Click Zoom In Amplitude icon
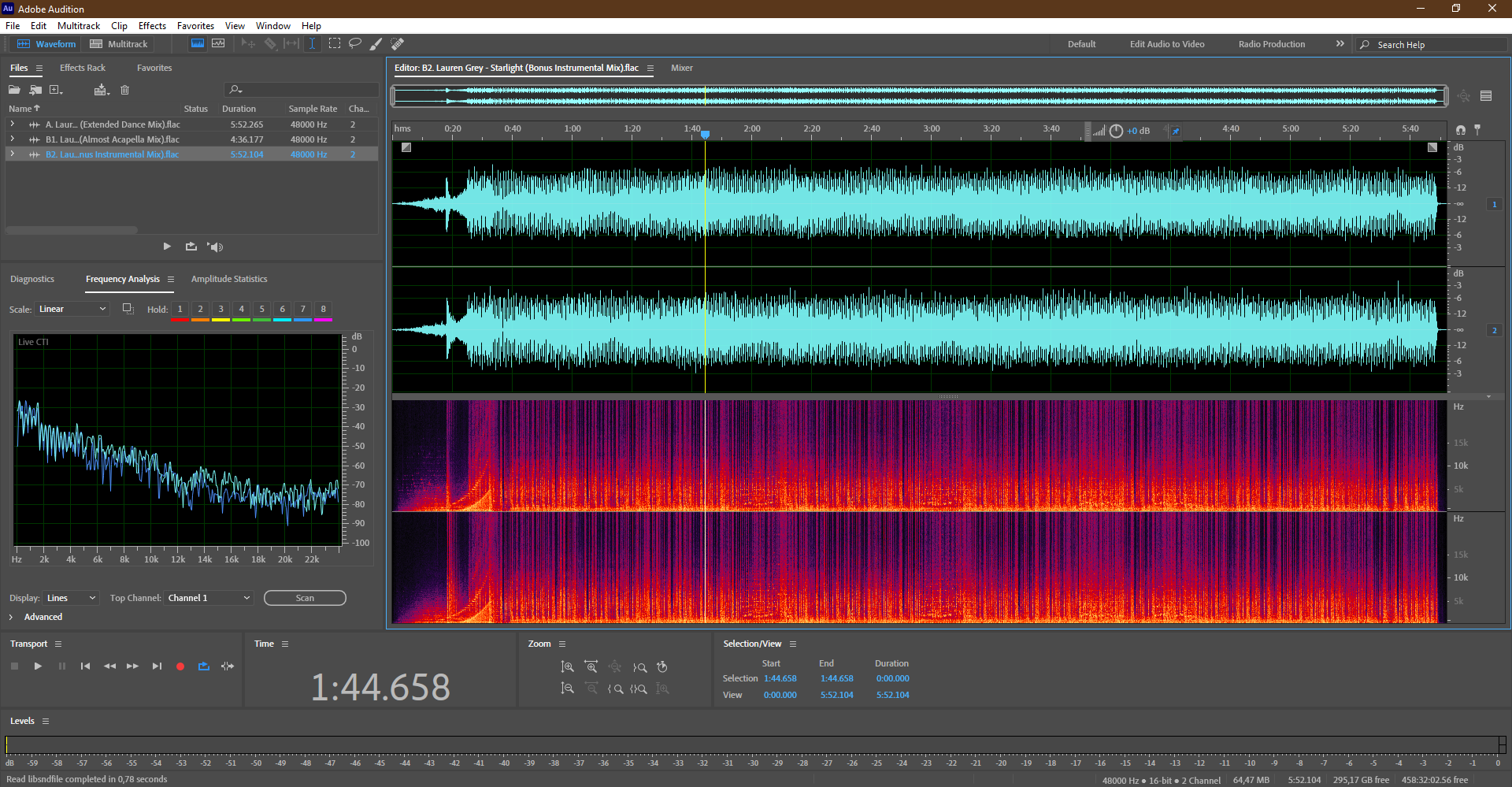Viewport: 1512px width, 787px height. click(x=567, y=667)
